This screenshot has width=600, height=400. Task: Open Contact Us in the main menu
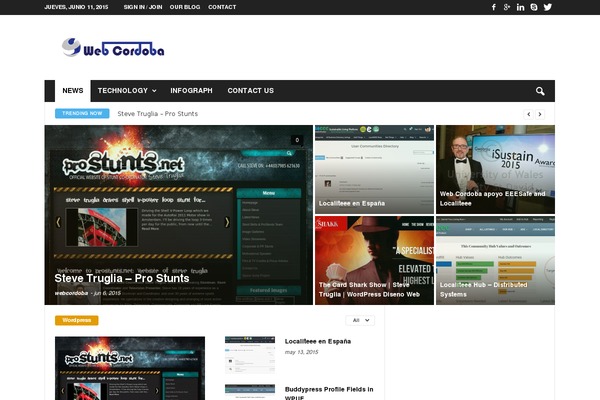coord(251,91)
